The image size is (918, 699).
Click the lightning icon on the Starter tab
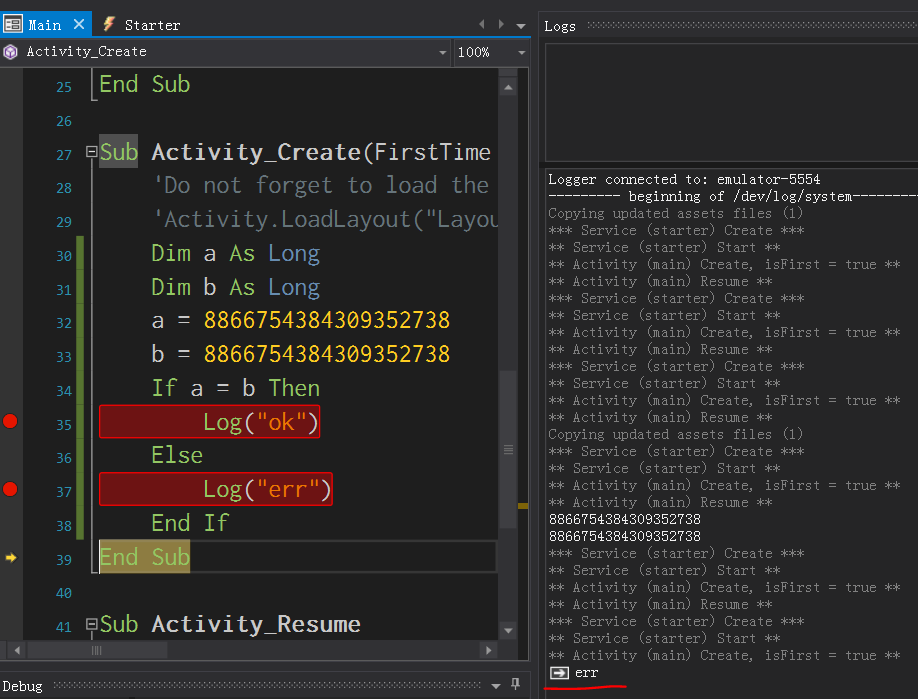[x=107, y=24]
